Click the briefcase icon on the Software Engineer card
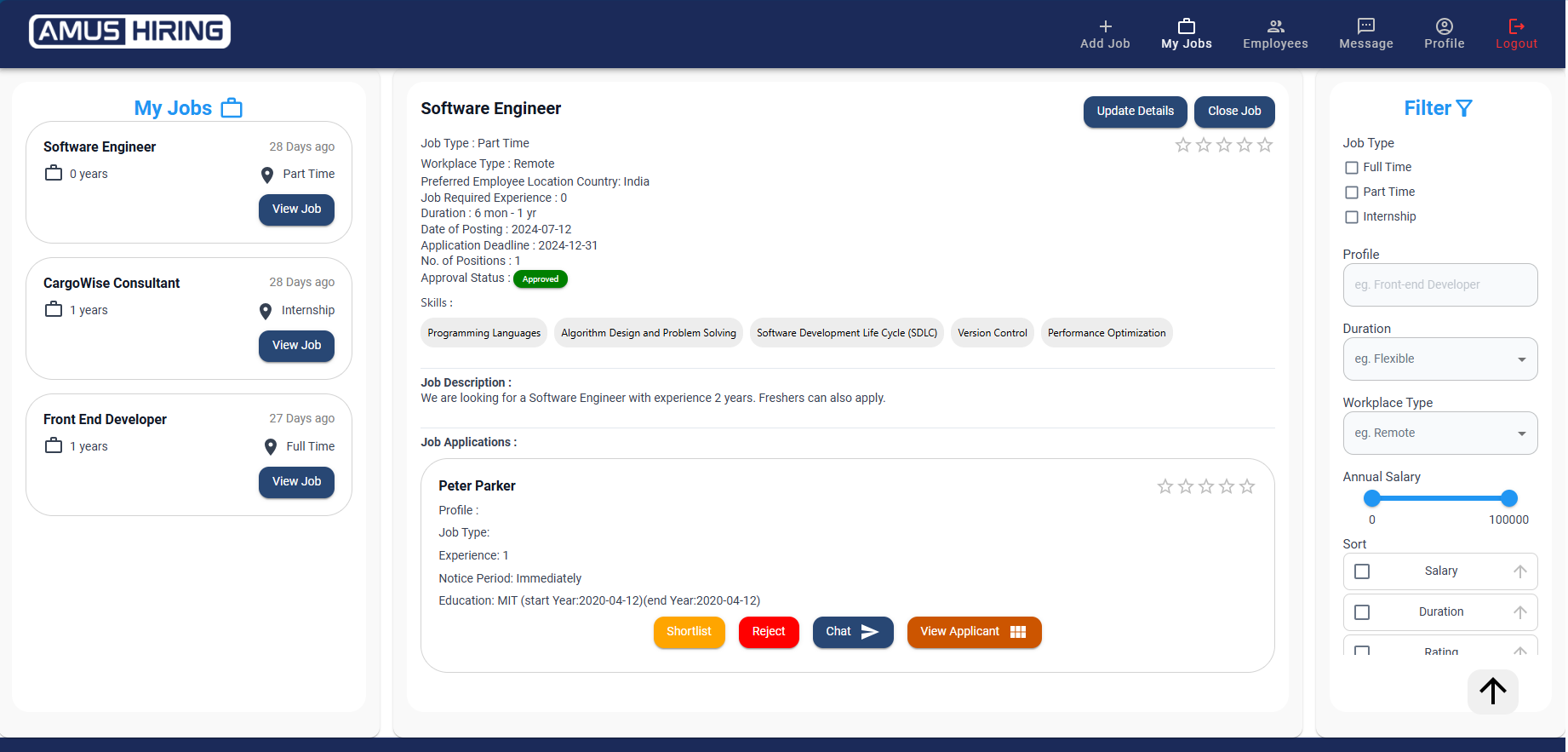 54,174
